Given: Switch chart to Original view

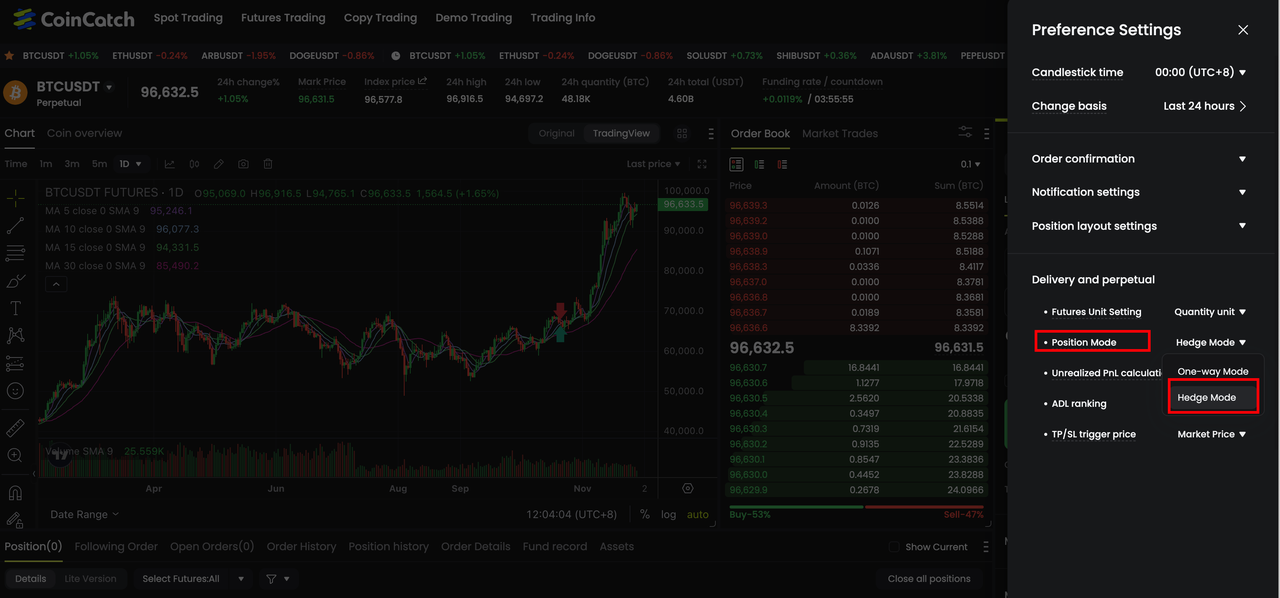Looking at the screenshot, I should coord(556,133).
